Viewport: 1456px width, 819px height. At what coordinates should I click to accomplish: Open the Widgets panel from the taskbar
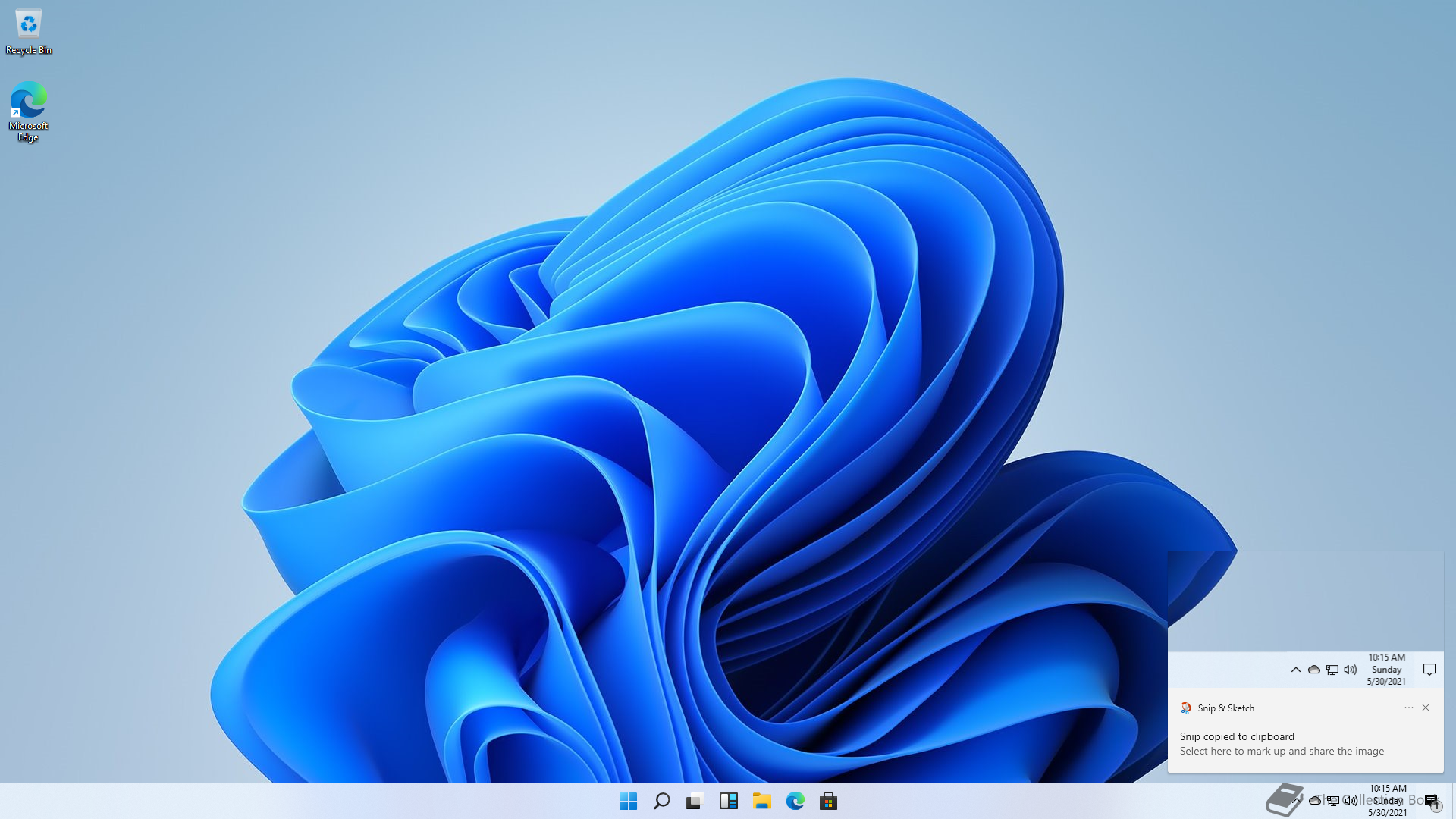point(728,801)
